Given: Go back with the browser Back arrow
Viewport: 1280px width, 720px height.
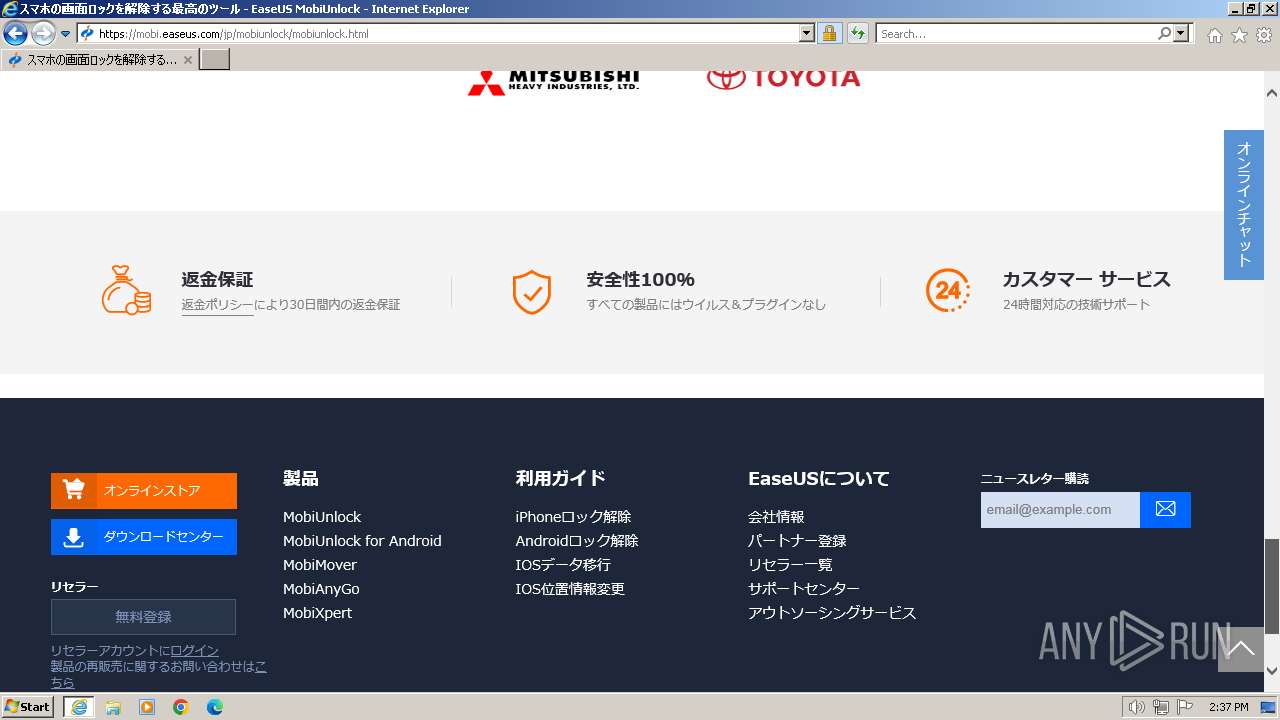Looking at the screenshot, I should [x=16, y=34].
